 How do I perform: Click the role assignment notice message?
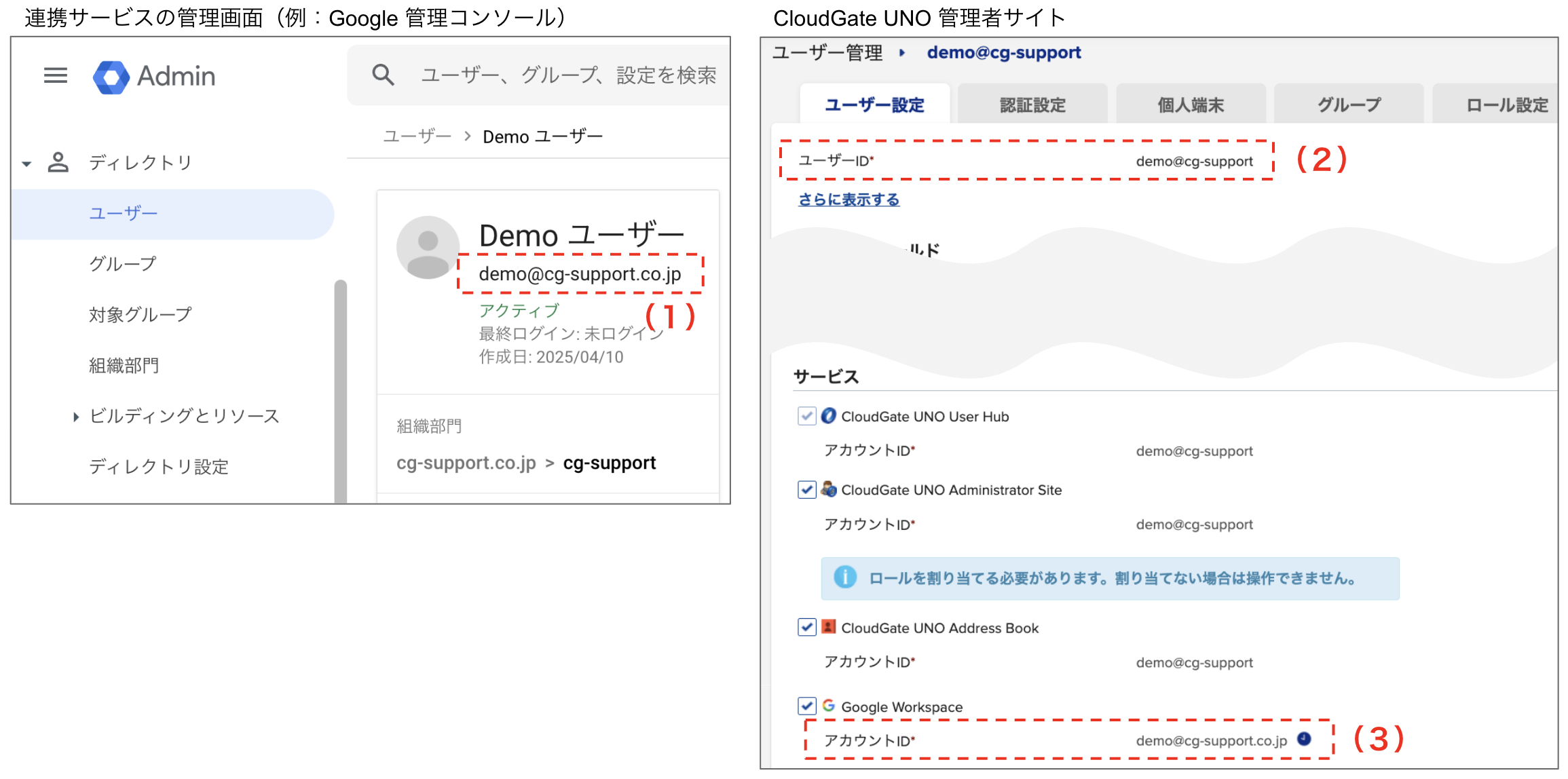pyautogui.click(x=1113, y=578)
